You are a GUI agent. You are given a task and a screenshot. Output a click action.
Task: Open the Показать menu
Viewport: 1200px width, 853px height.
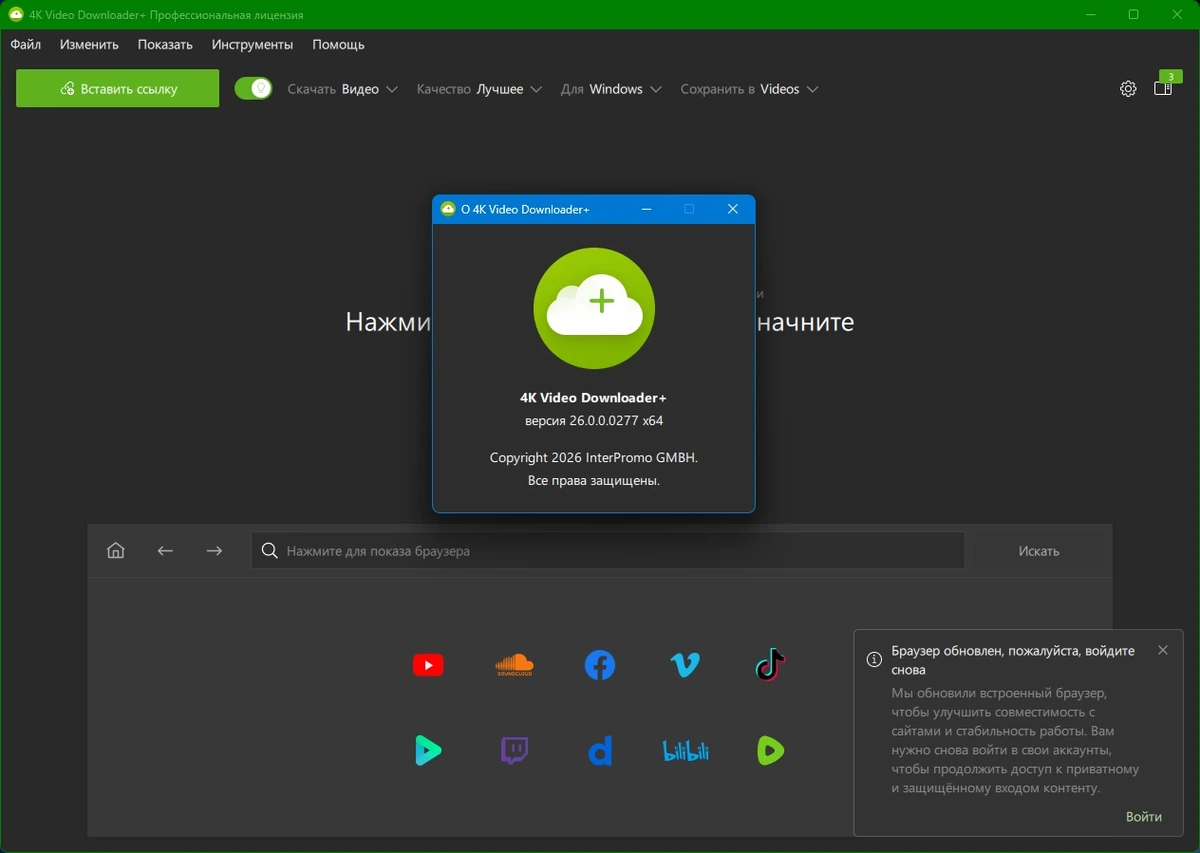tap(165, 45)
